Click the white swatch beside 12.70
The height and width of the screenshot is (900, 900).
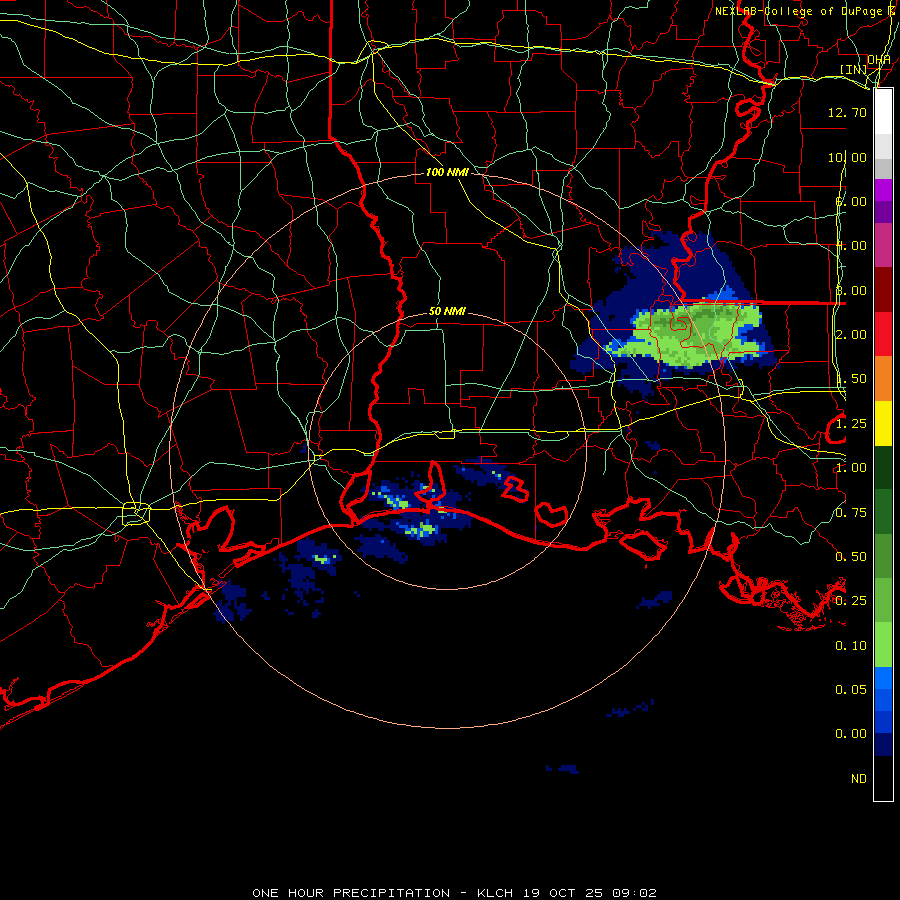coord(883,112)
